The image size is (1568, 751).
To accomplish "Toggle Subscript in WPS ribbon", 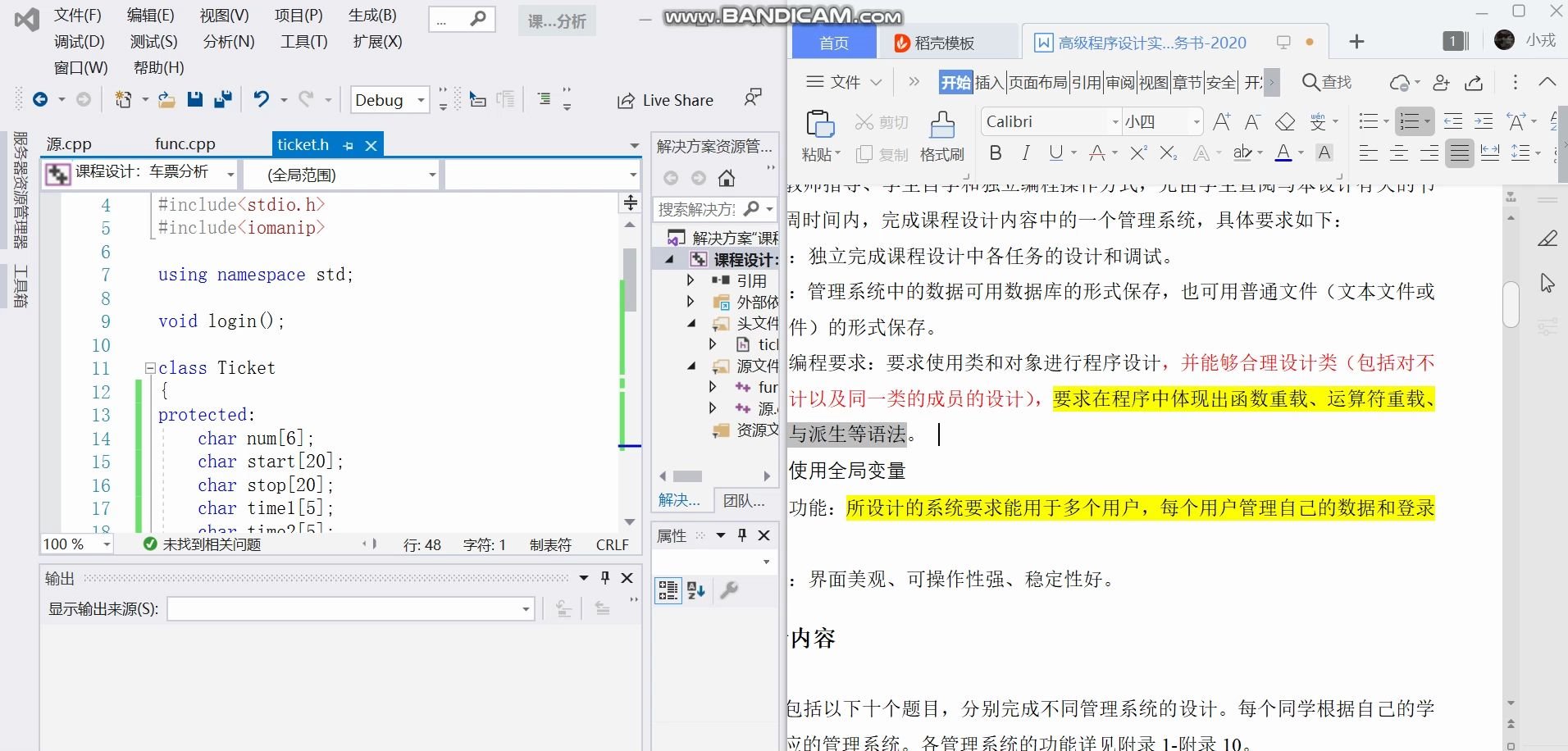I will coord(1169,152).
